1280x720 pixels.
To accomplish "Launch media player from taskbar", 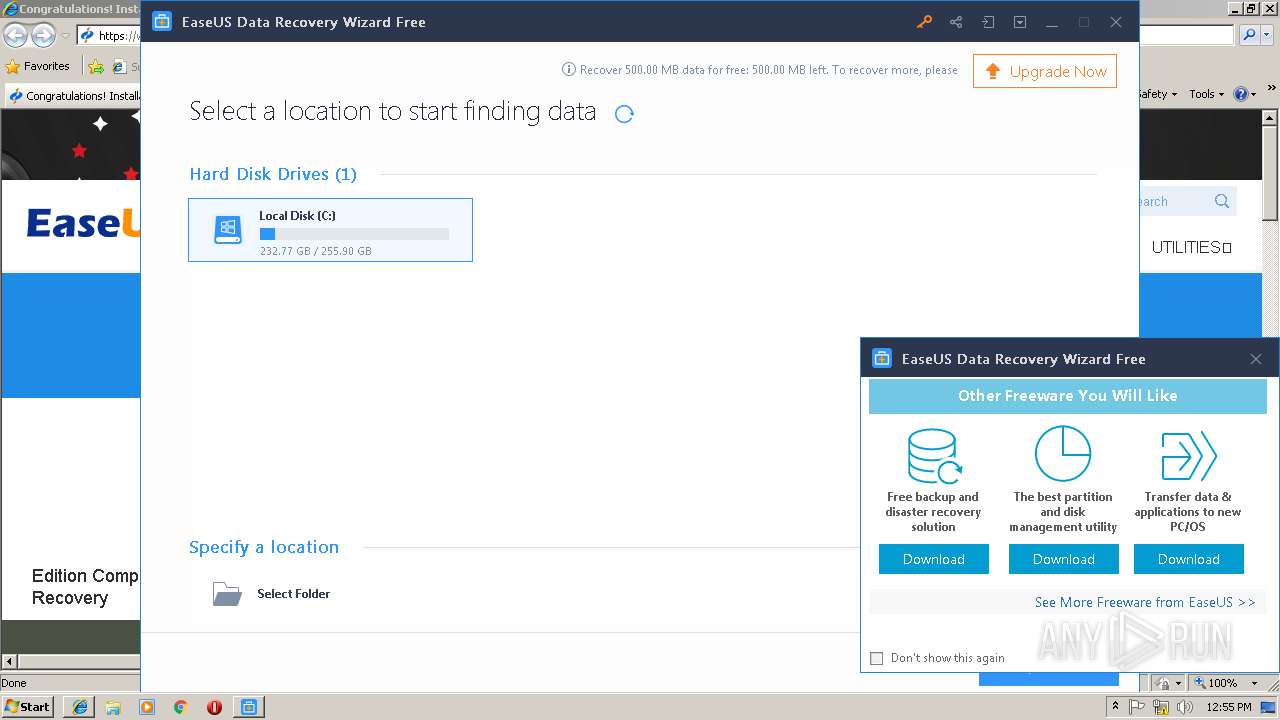I will coord(147,707).
